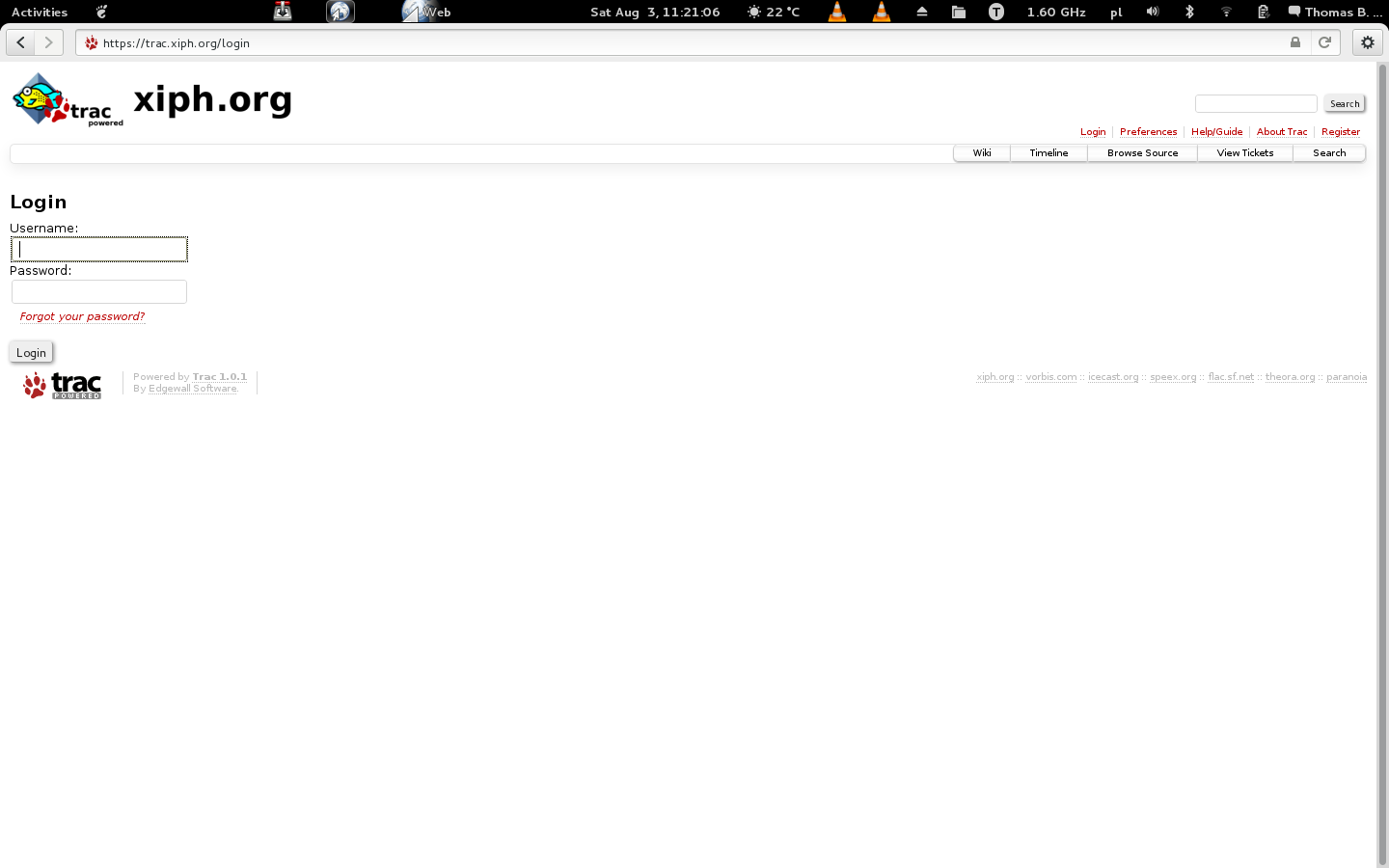Focus the top-right search text field
This screenshot has width=1389, height=868.
[1256, 103]
